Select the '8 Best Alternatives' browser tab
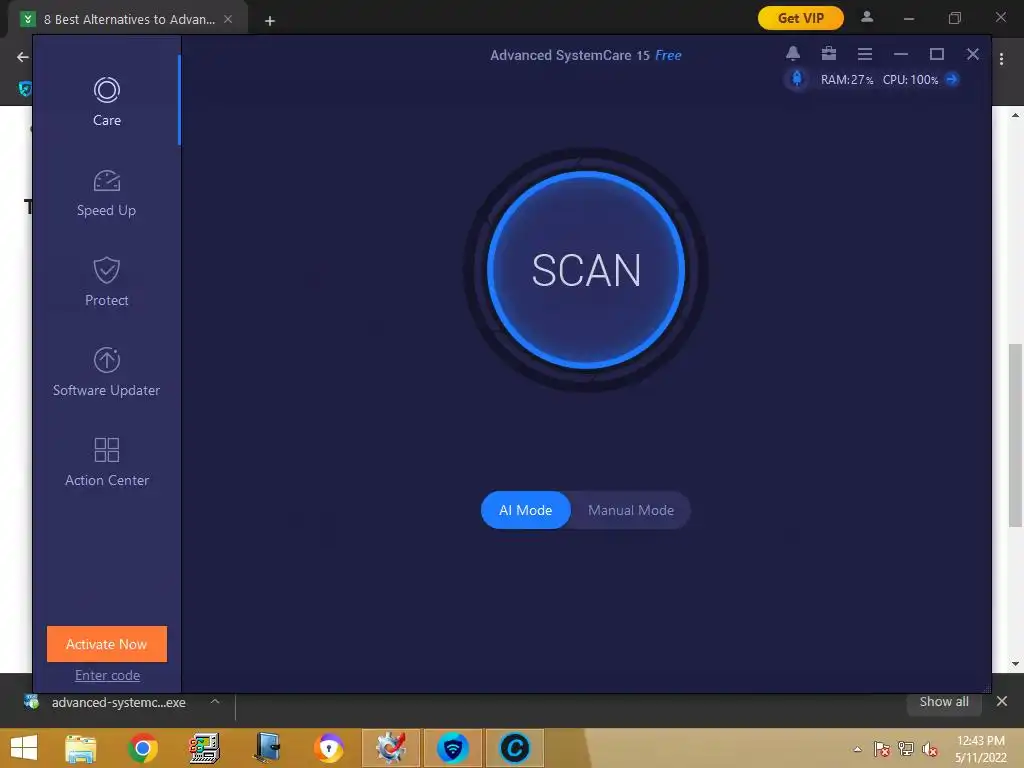Viewport: 1024px width, 768px height. 128,20
